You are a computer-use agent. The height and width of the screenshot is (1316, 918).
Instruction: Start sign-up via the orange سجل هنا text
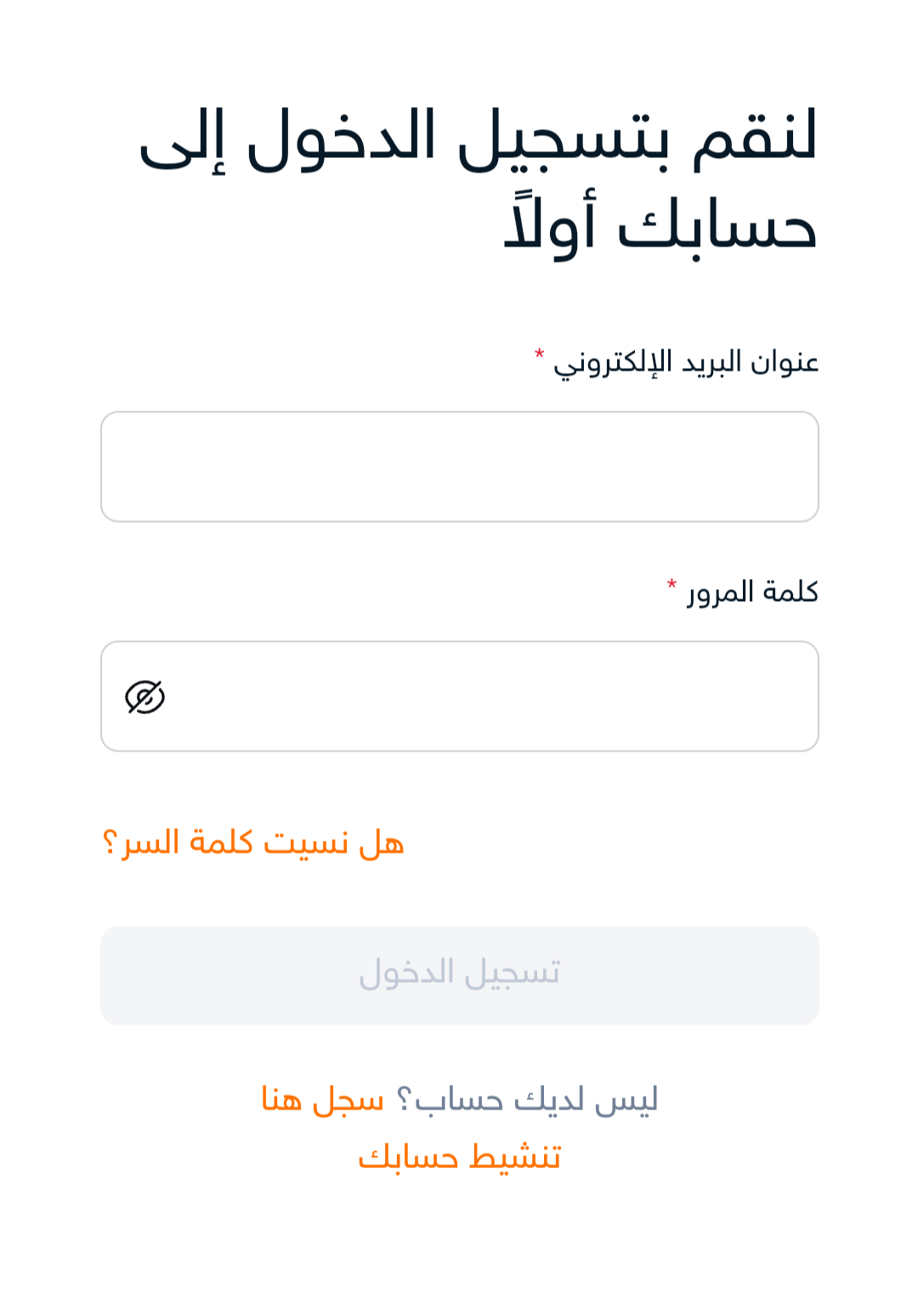[x=323, y=1099]
